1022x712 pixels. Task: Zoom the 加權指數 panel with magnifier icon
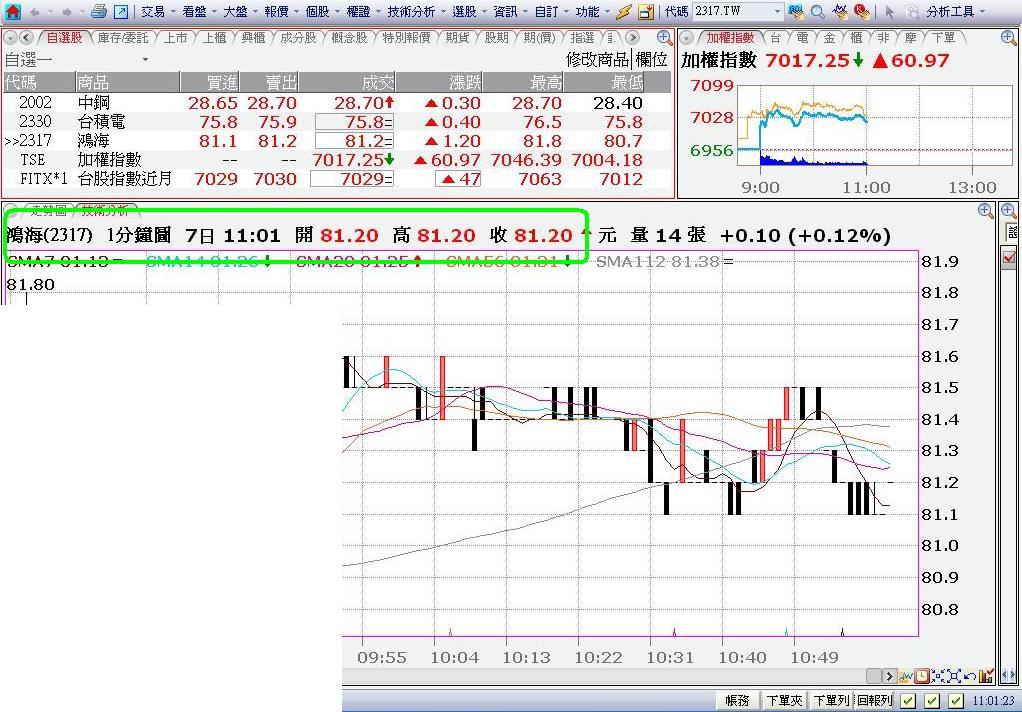[1008, 38]
